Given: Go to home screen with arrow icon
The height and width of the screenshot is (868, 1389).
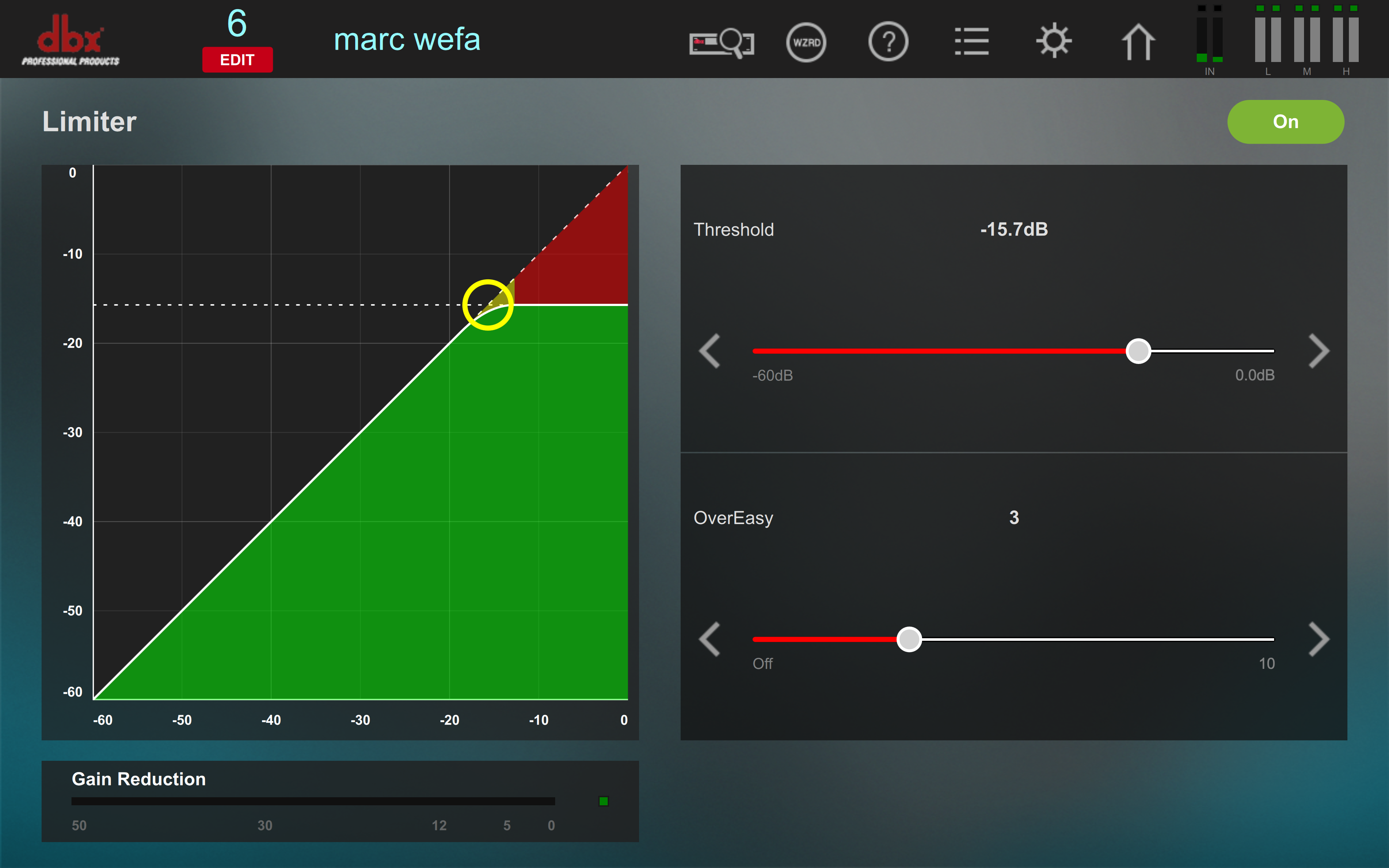Looking at the screenshot, I should pos(1138,42).
